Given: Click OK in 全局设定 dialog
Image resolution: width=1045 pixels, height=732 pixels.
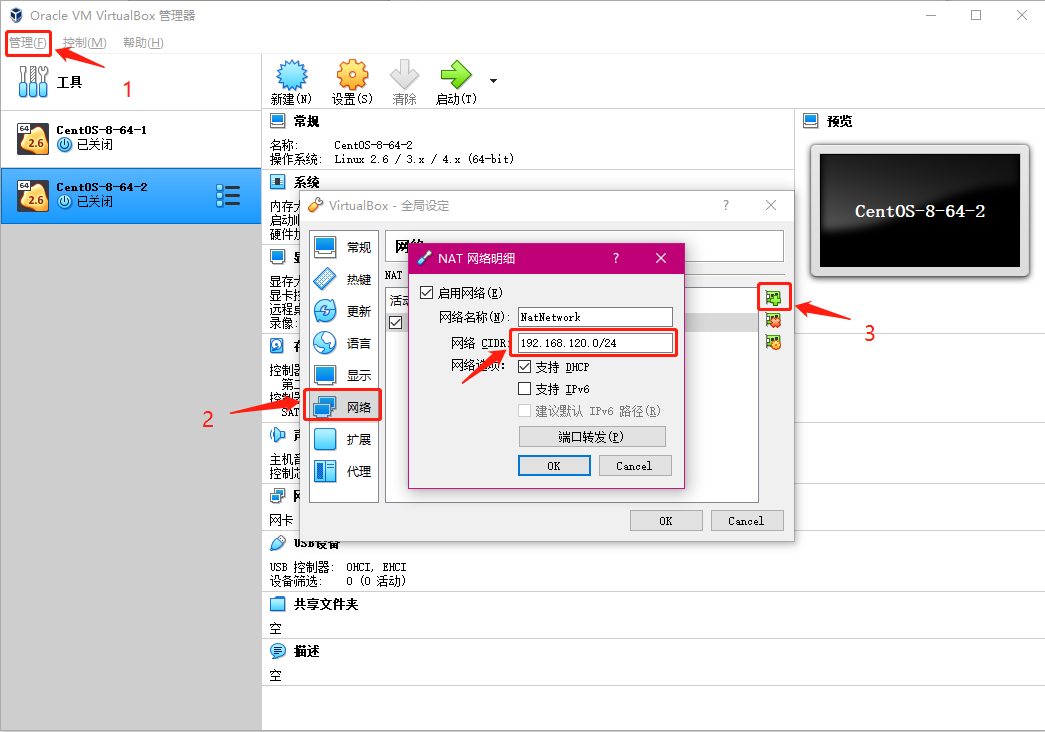Looking at the screenshot, I should click(x=666, y=521).
